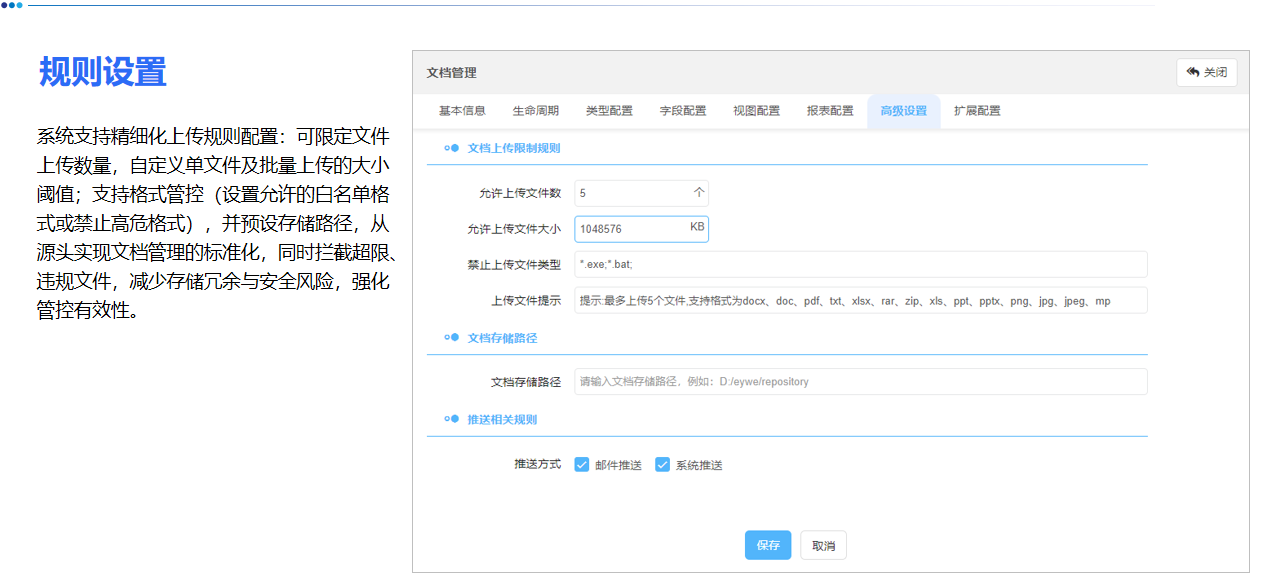
Task: Click the currently active 高级设置 tab
Action: pos(903,111)
